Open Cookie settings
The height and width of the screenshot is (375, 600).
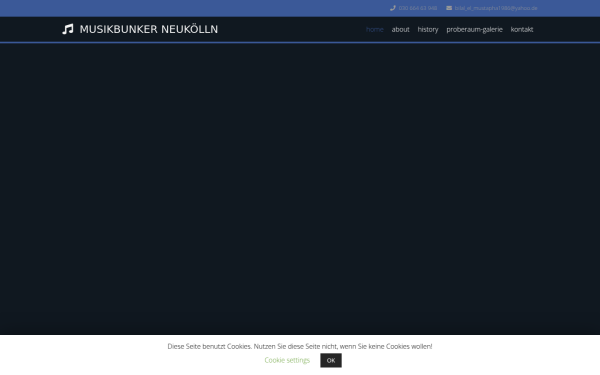tap(287, 360)
